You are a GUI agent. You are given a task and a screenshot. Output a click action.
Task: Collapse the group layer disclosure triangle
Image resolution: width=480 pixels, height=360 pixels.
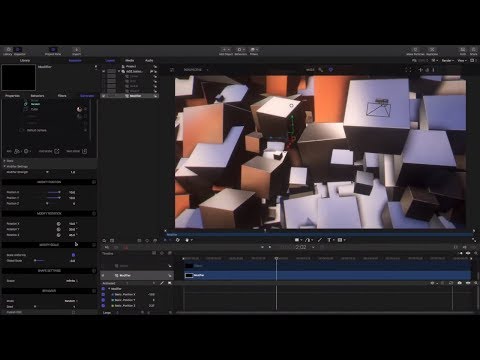pos(119,71)
